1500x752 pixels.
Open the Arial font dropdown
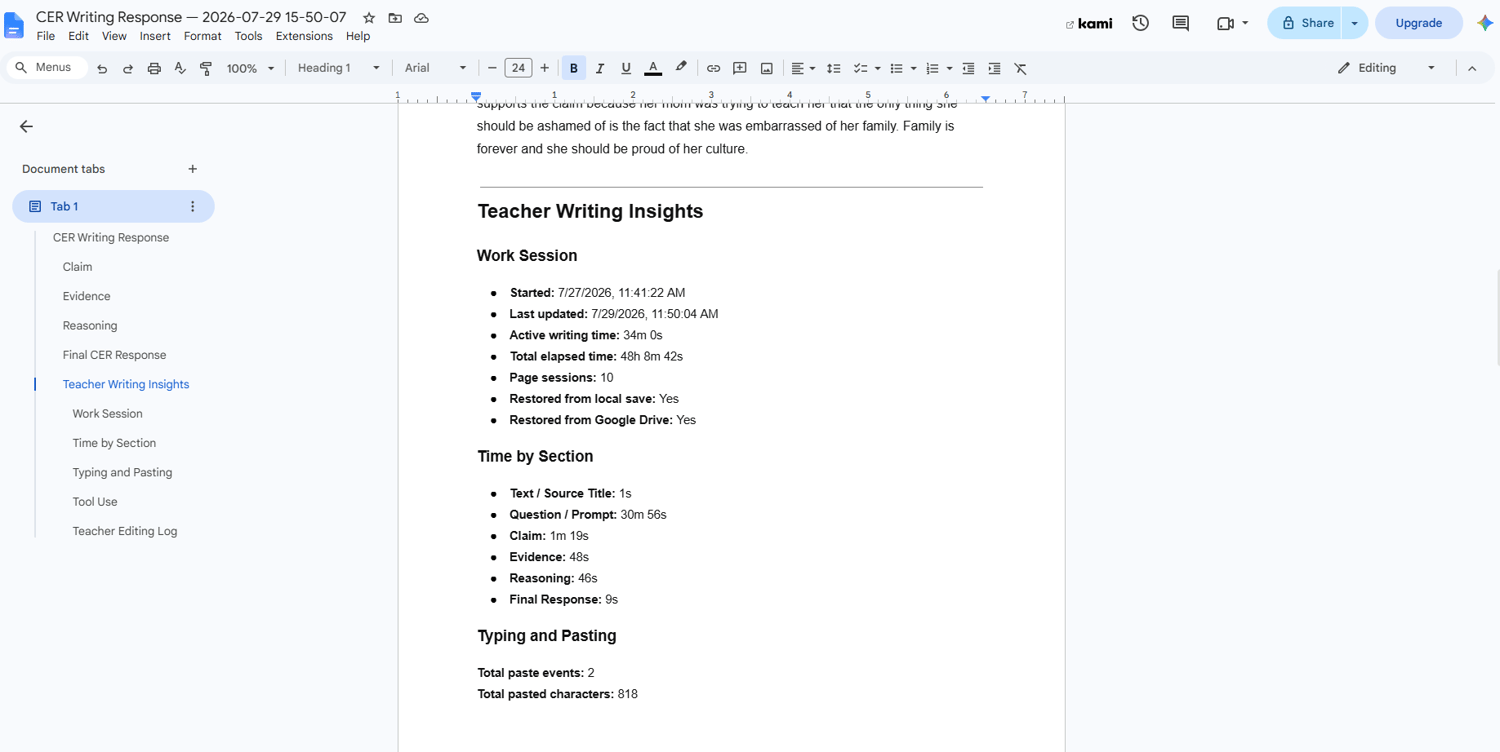pos(435,68)
